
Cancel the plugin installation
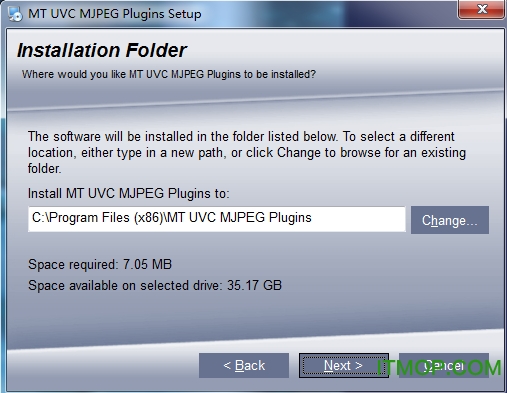[x=444, y=365]
